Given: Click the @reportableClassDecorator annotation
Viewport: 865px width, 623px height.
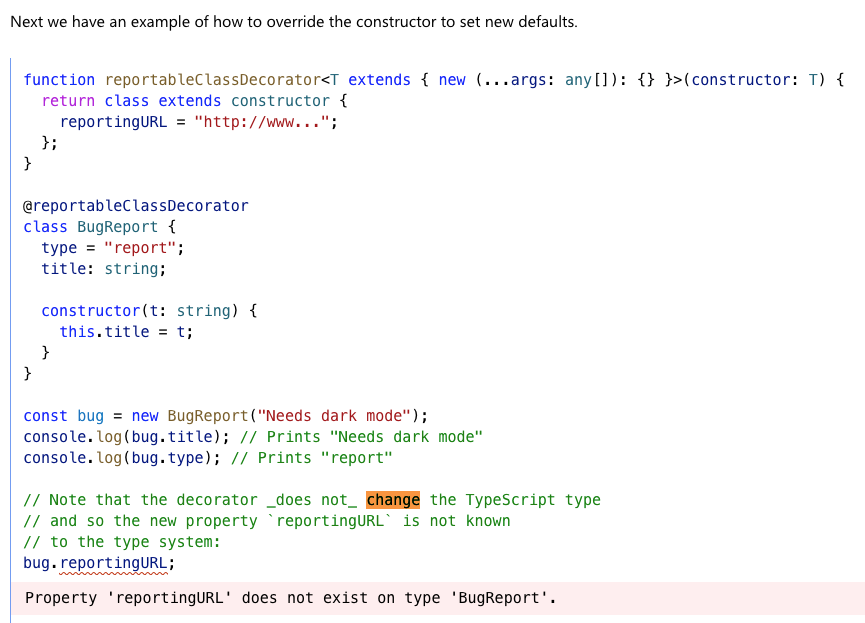Looking at the screenshot, I should point(134,205).
